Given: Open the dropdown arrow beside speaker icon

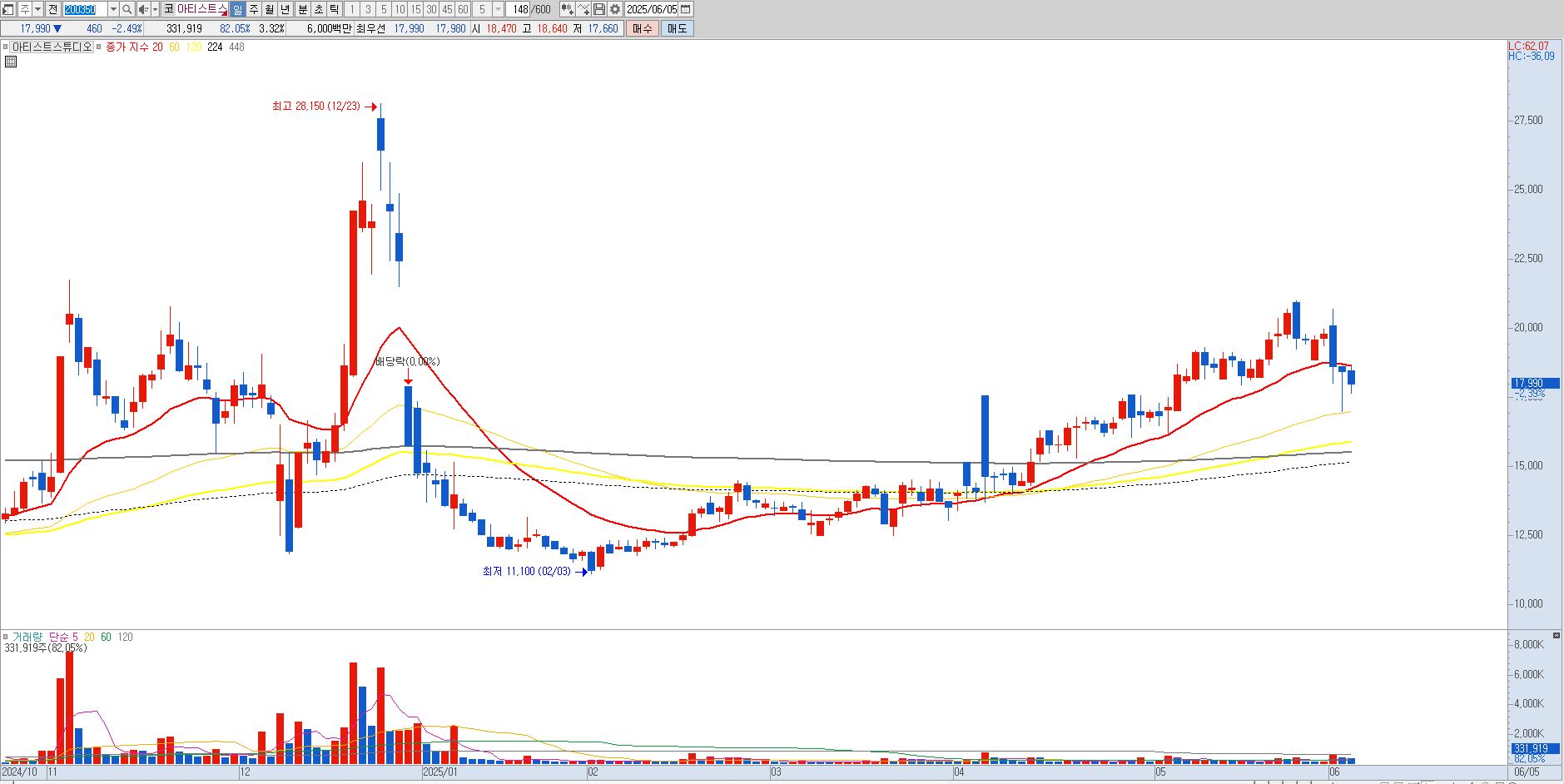Looking at the screenshot, I should 155,9.
